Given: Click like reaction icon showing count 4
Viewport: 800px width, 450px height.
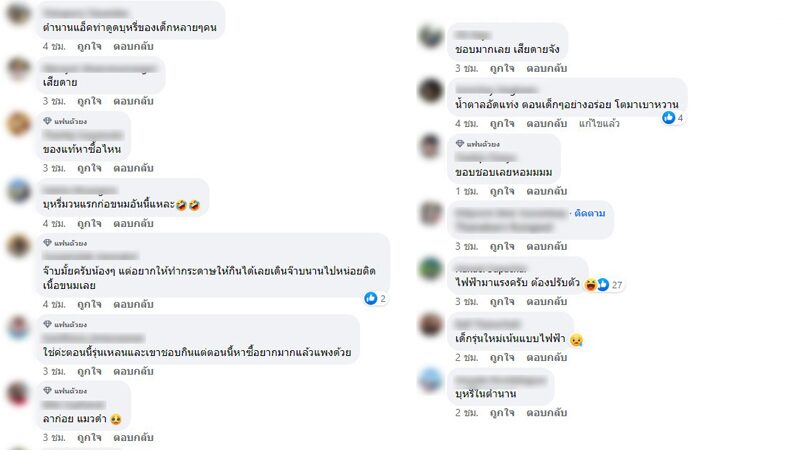Looking at the screenshot, I should click(x=668, y=118).
